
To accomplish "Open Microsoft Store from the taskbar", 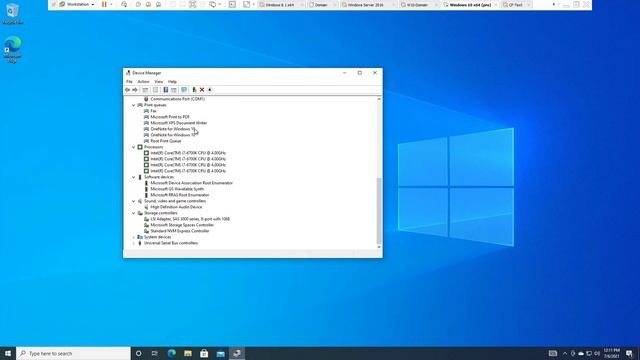I will 204,353.
